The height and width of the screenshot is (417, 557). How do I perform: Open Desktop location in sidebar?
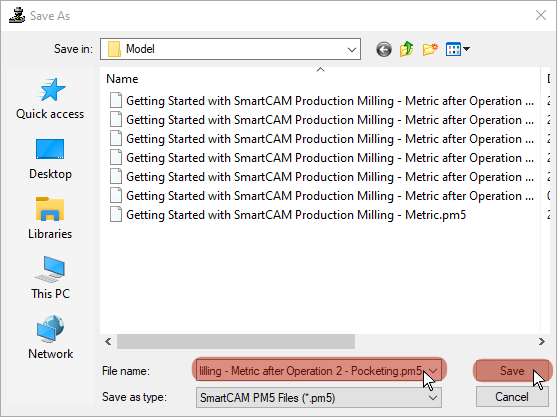(50, 159)
